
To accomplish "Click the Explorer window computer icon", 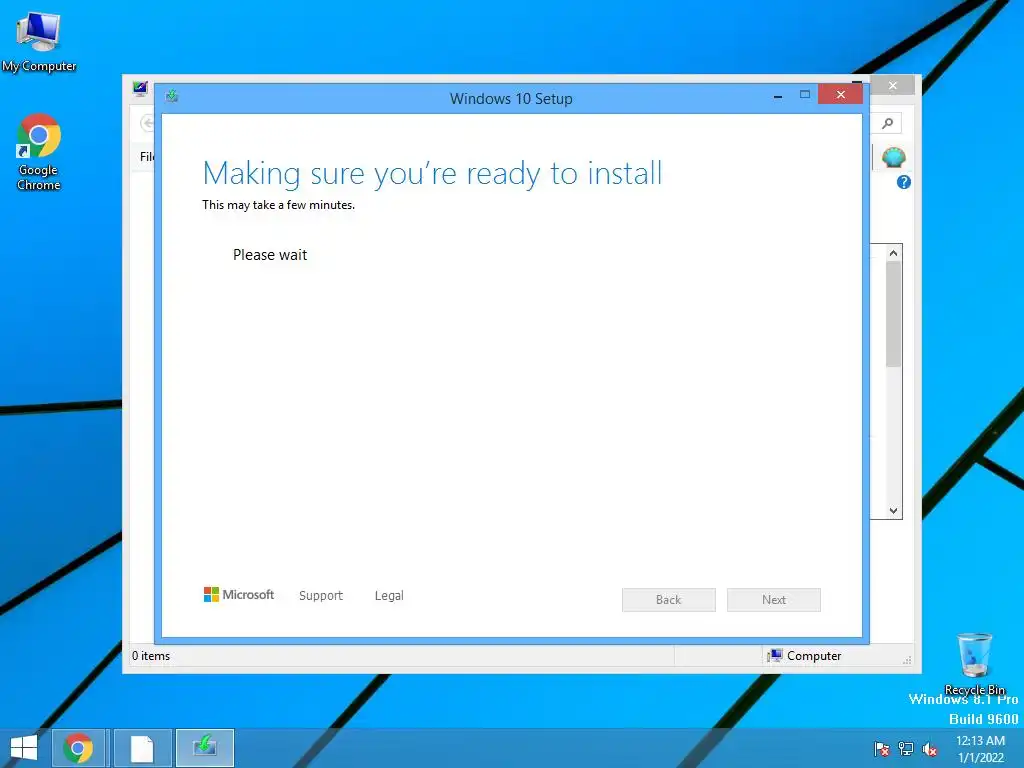I will coord(140,89).
